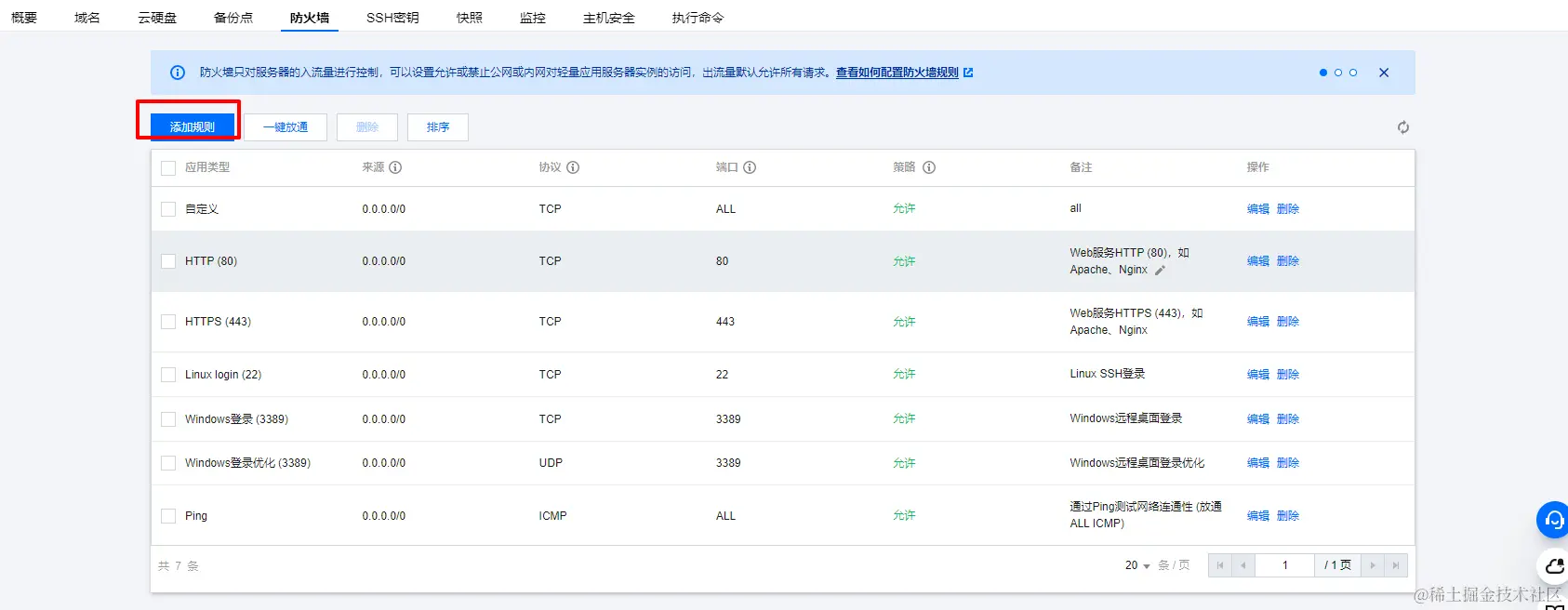This screenshot has width=1568, height=610.
Task: Click the 一键放通 button
Action: coord(286,127)
